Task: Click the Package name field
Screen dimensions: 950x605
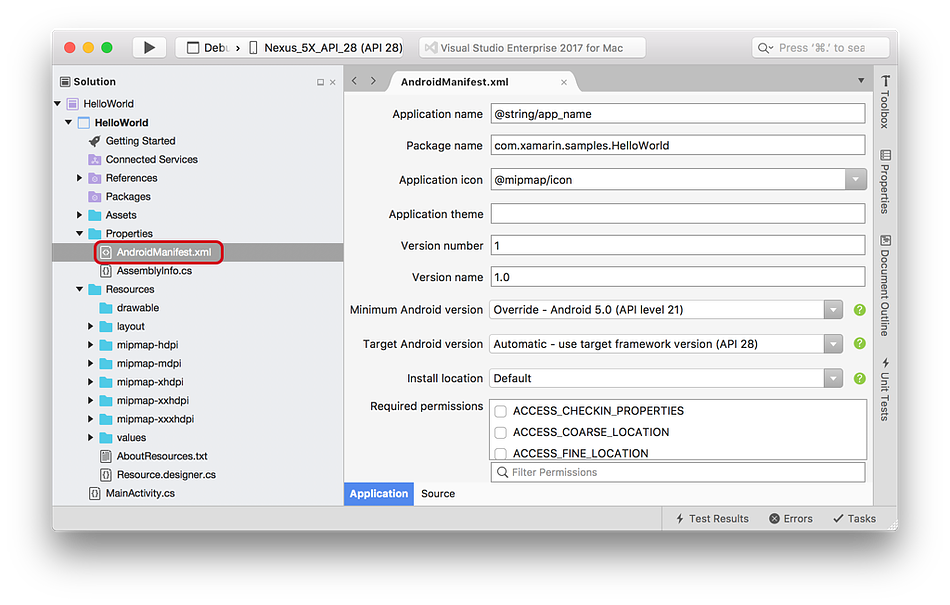Action: (677, 145)
